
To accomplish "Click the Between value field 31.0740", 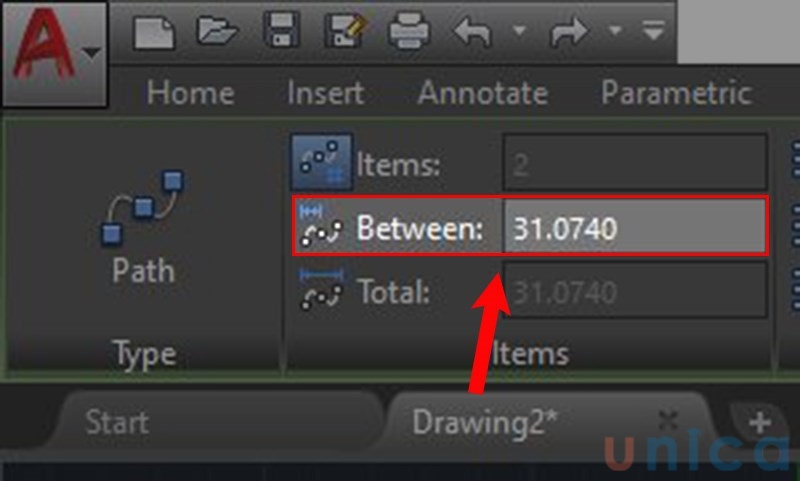I will (635, 226).
